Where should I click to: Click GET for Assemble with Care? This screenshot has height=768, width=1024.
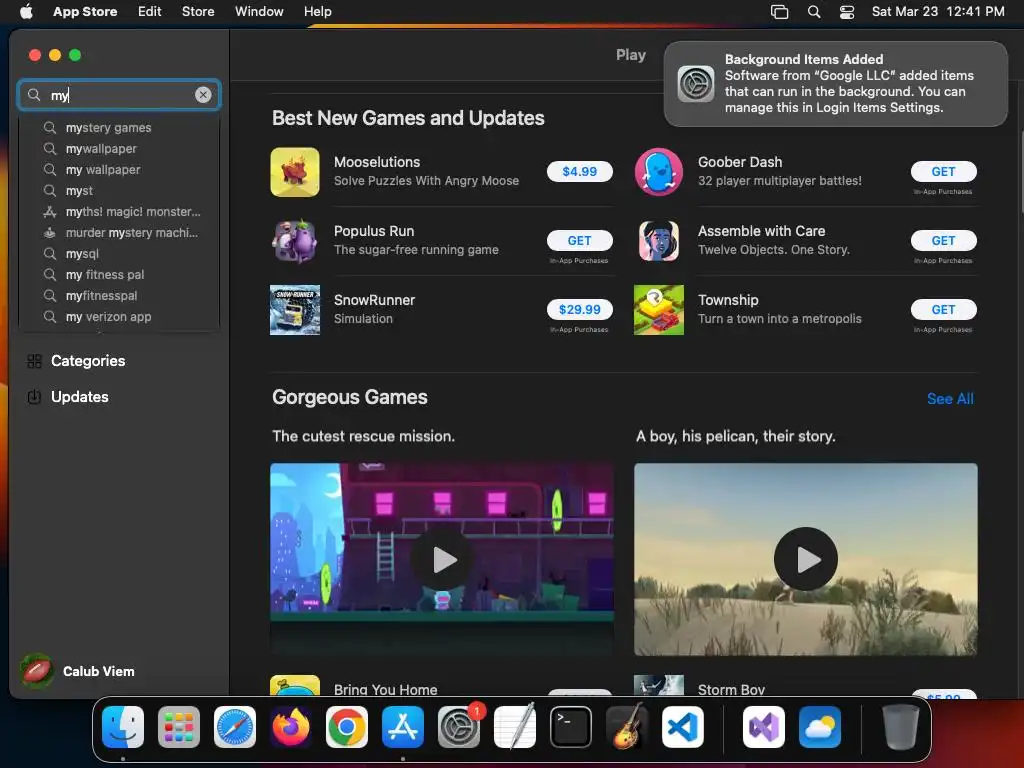[944, 241]
